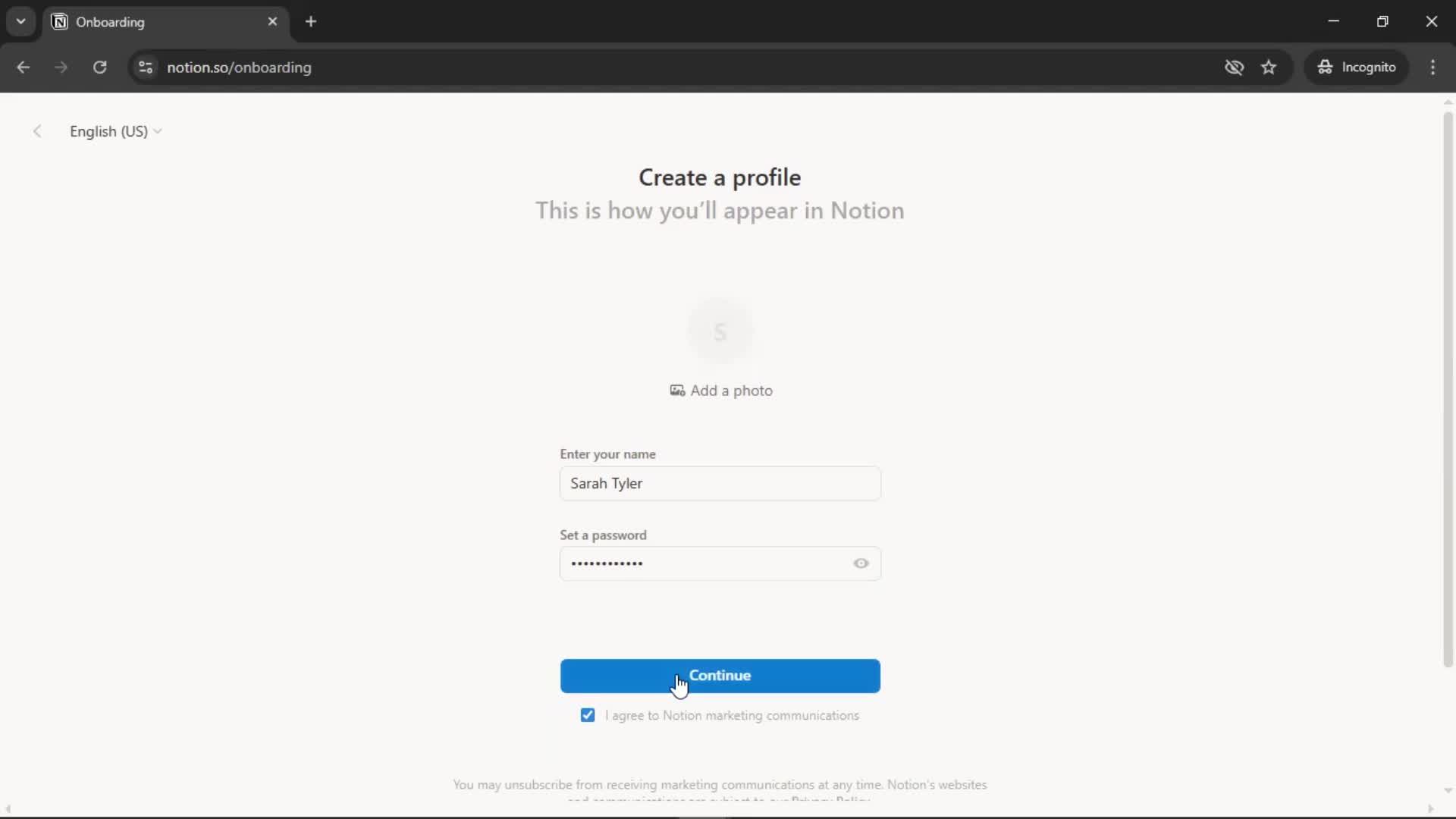The image size is (1456, 819).
Task: Open Chrome three-dot menu
Action: click(x=1432, y=67)
